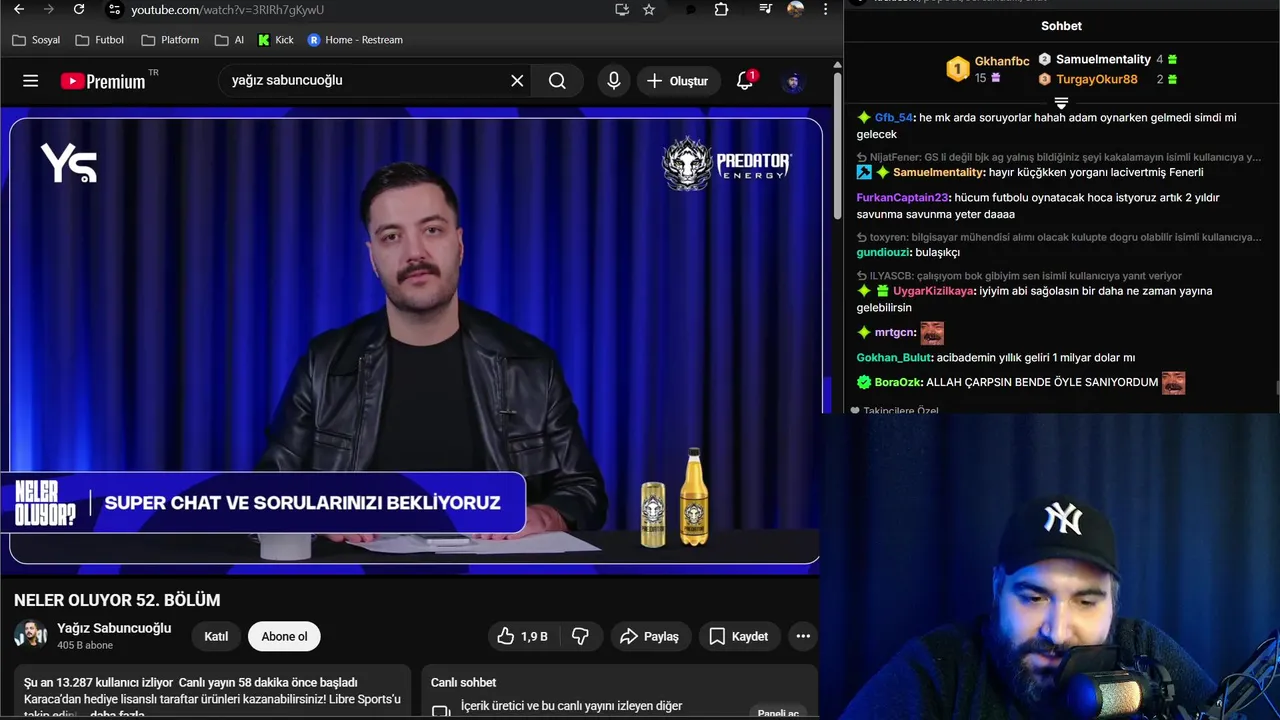
Task: Share the video with Paylaş
Action: (x=649, y=636)
